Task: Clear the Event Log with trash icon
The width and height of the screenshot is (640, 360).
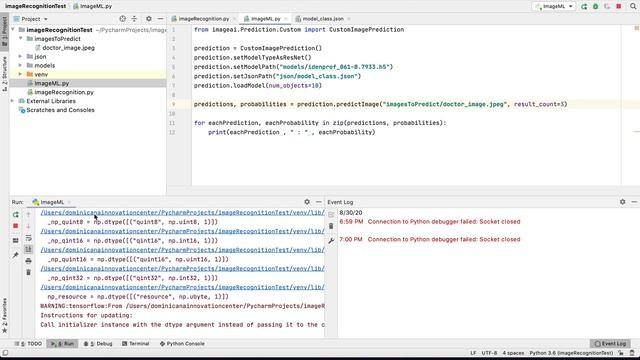Action: coord(331,226)
